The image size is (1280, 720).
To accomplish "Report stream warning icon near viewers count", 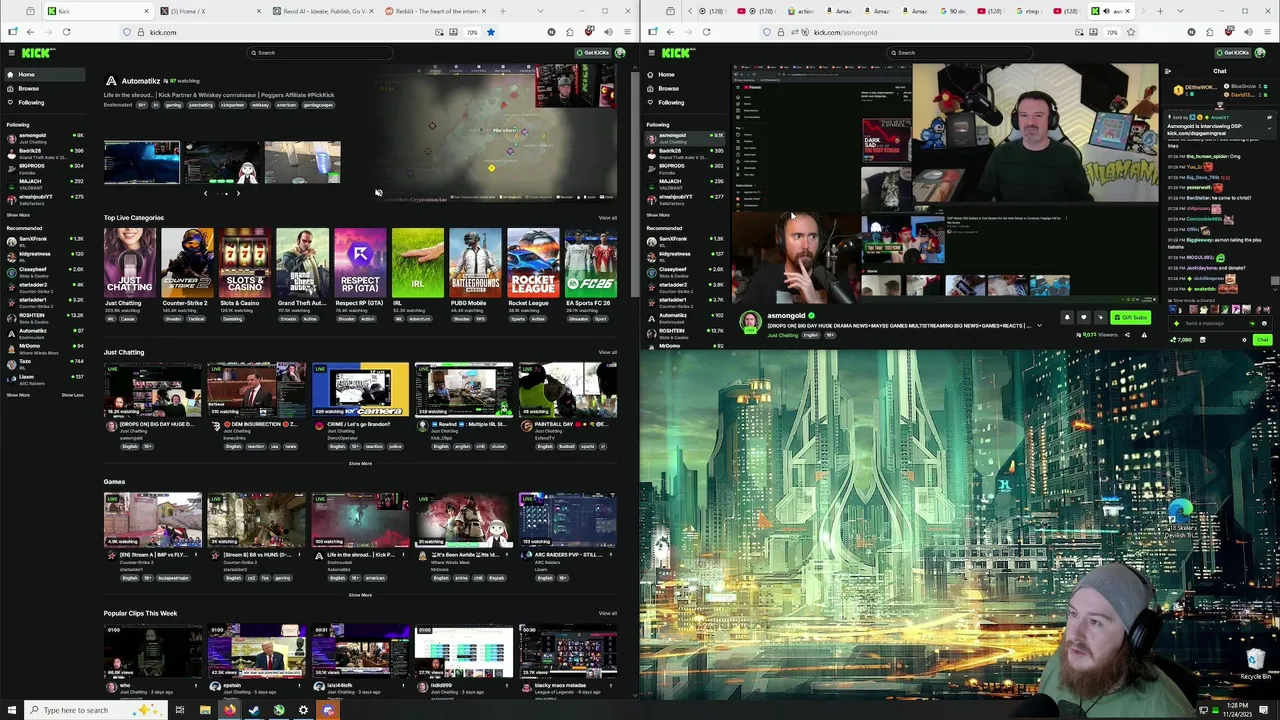I will [x=1144, y=335].
